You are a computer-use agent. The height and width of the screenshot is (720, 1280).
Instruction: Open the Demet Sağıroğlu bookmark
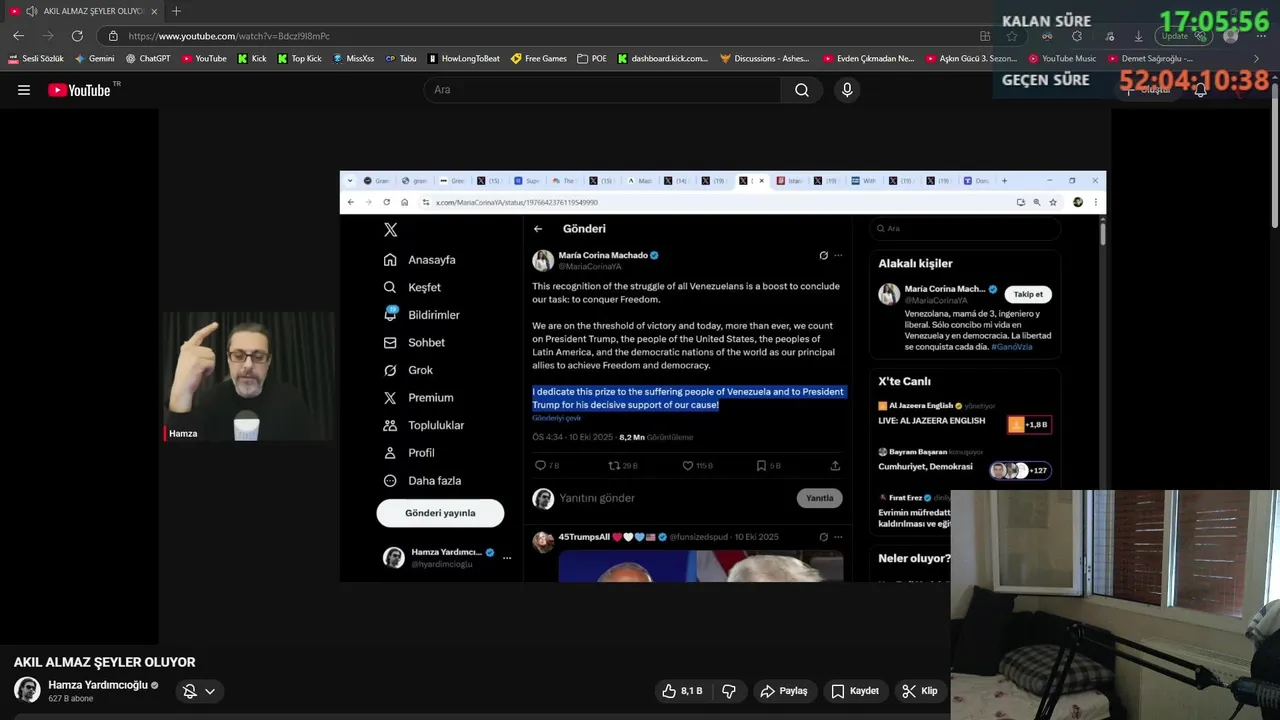[1150, 59]
